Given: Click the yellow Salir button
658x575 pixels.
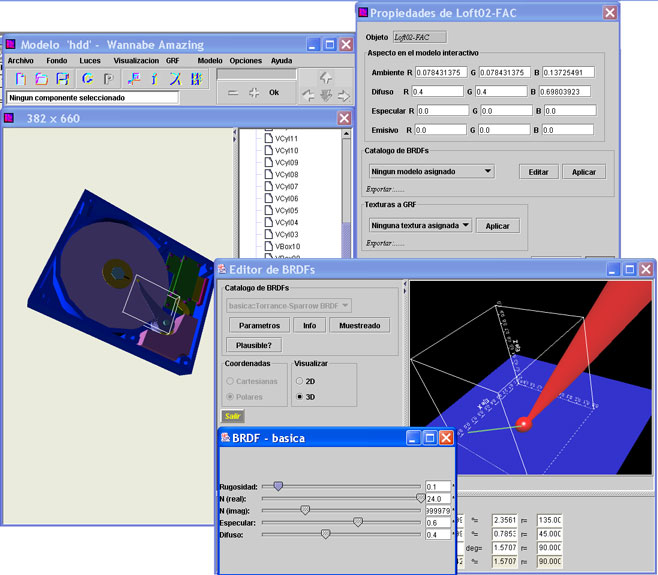Looking at the screenshot, I should pos(232,416).
